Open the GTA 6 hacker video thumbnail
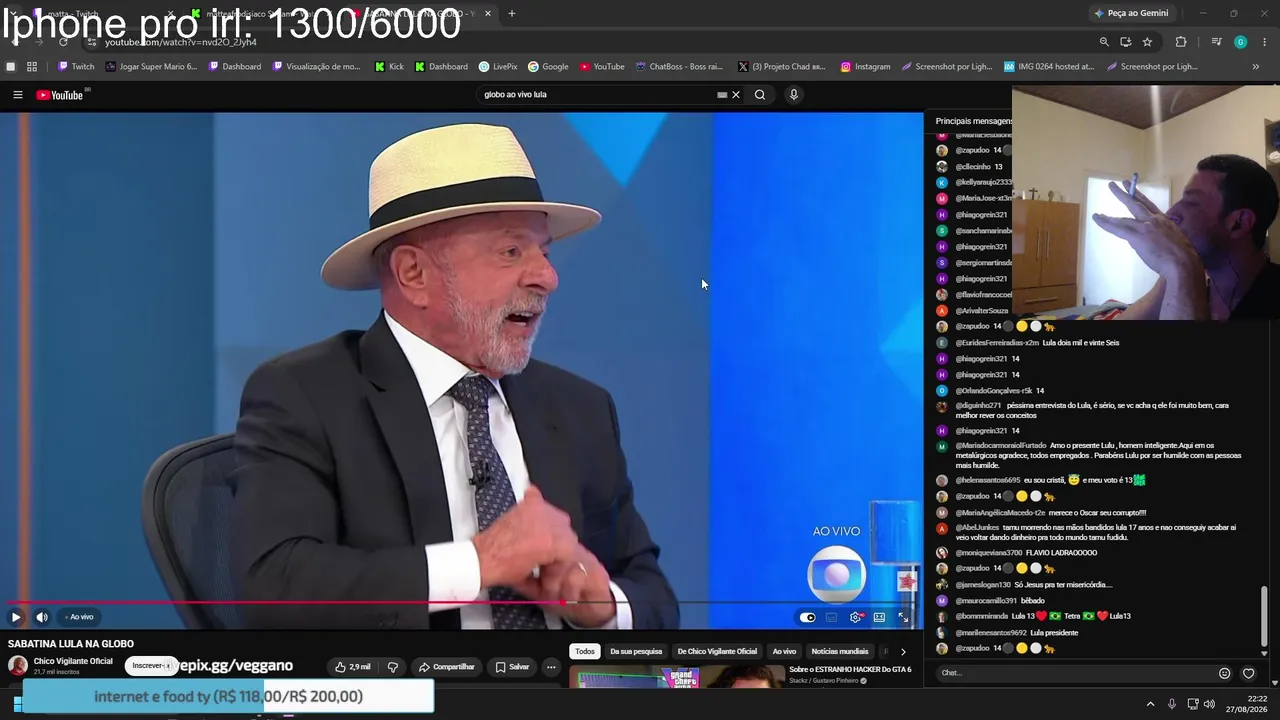 tap(675, 678)
